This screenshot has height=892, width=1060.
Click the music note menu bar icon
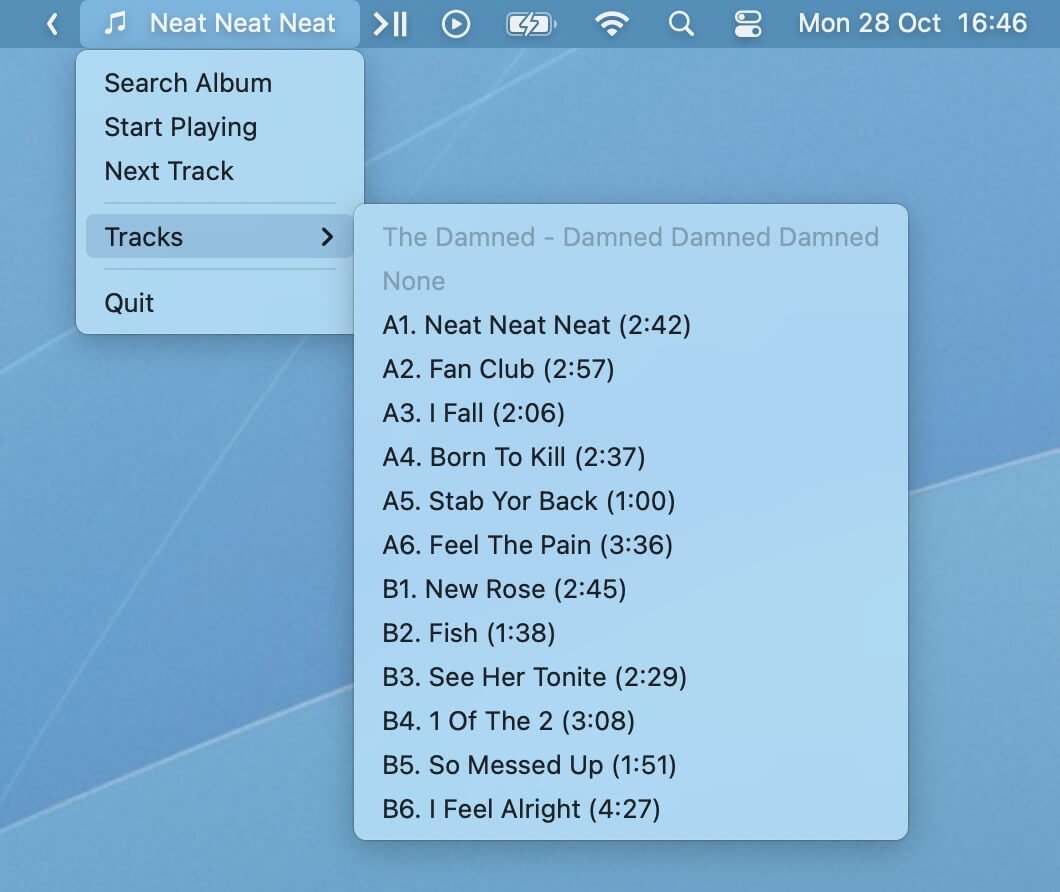[116, 23]
